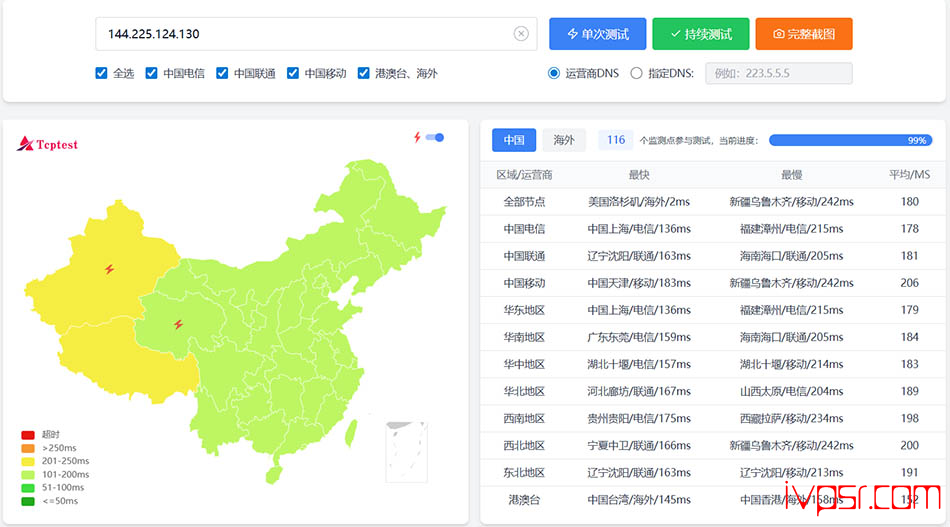Click 辽宁沈阳/联通/163ms in 中国联通 row

tap(639, 256)
